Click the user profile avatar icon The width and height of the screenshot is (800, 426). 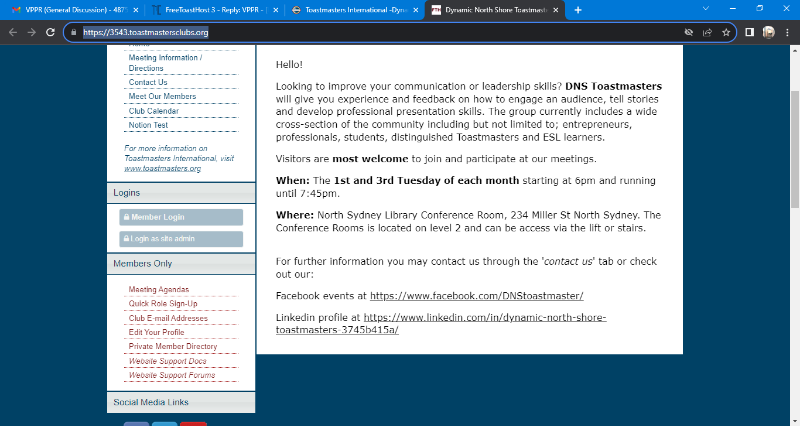[769, 32]
